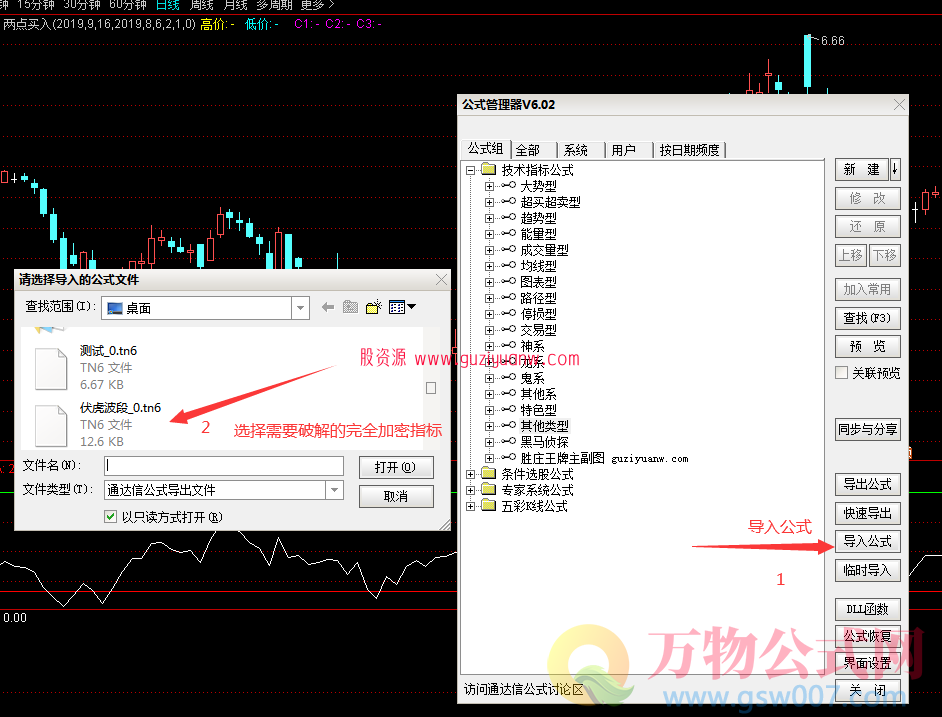The image size is (942, 717).
Task: Click the 条件选股公式 folder icon
Action: [489, 474]
